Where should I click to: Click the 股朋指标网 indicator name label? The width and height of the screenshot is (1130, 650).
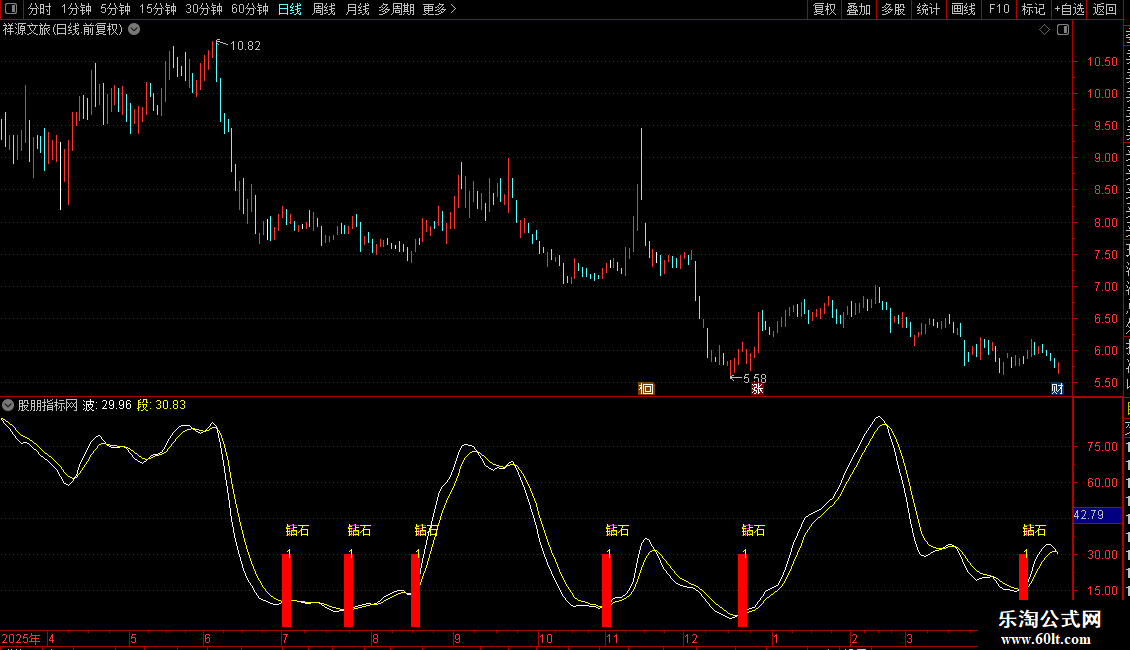tap(48, 406)
